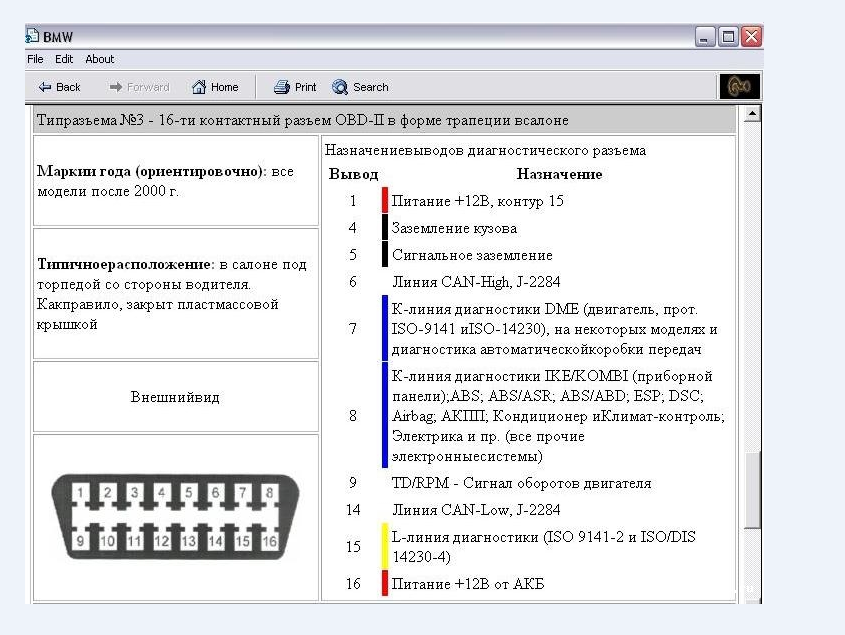Click text 'Питание +12В от АКБ'
The width and height of the screenshot is (845, 635).
[x=468, y=584]
